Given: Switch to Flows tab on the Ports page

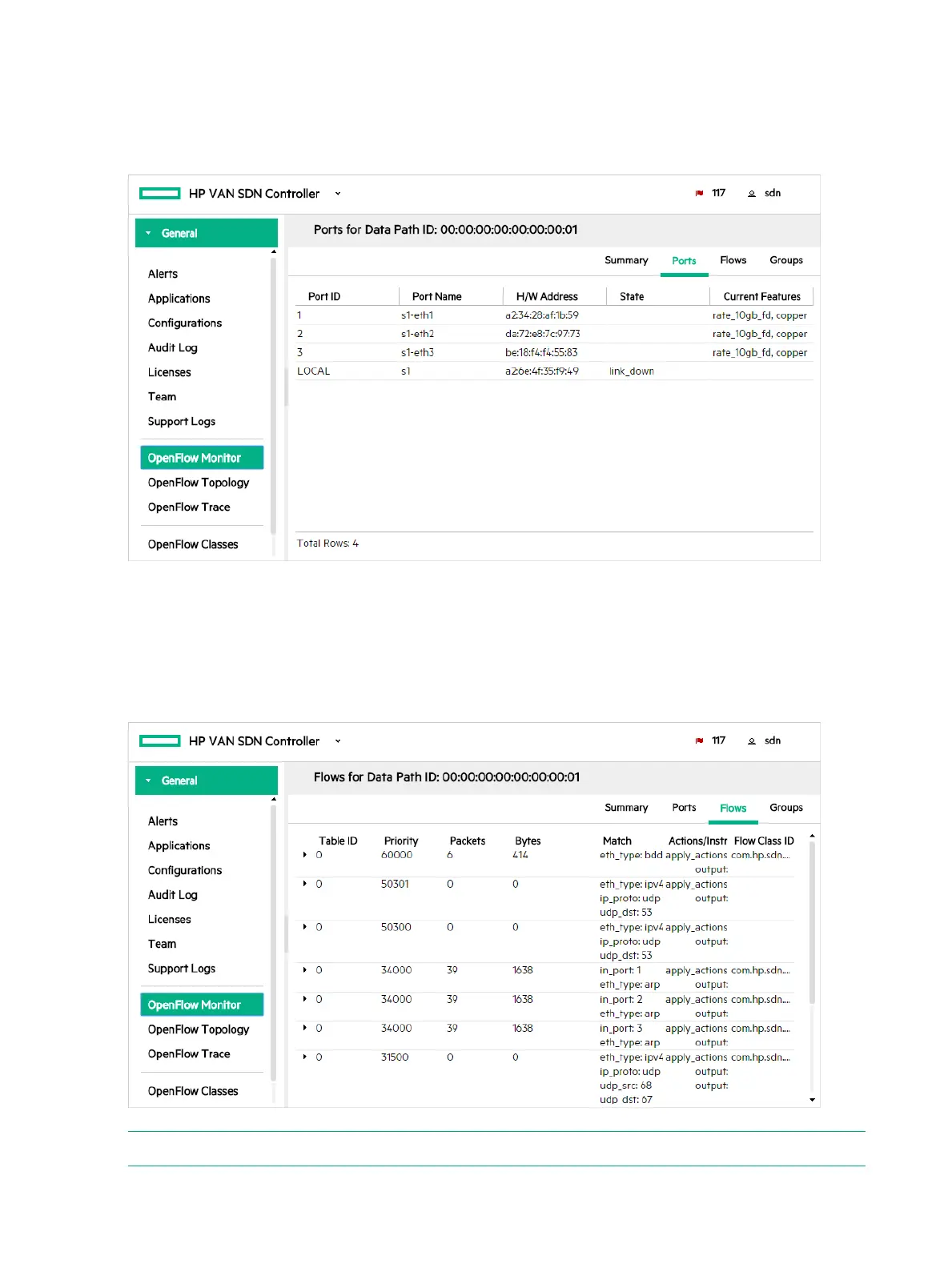Looking at the screenshot, I should click(733, 260).
